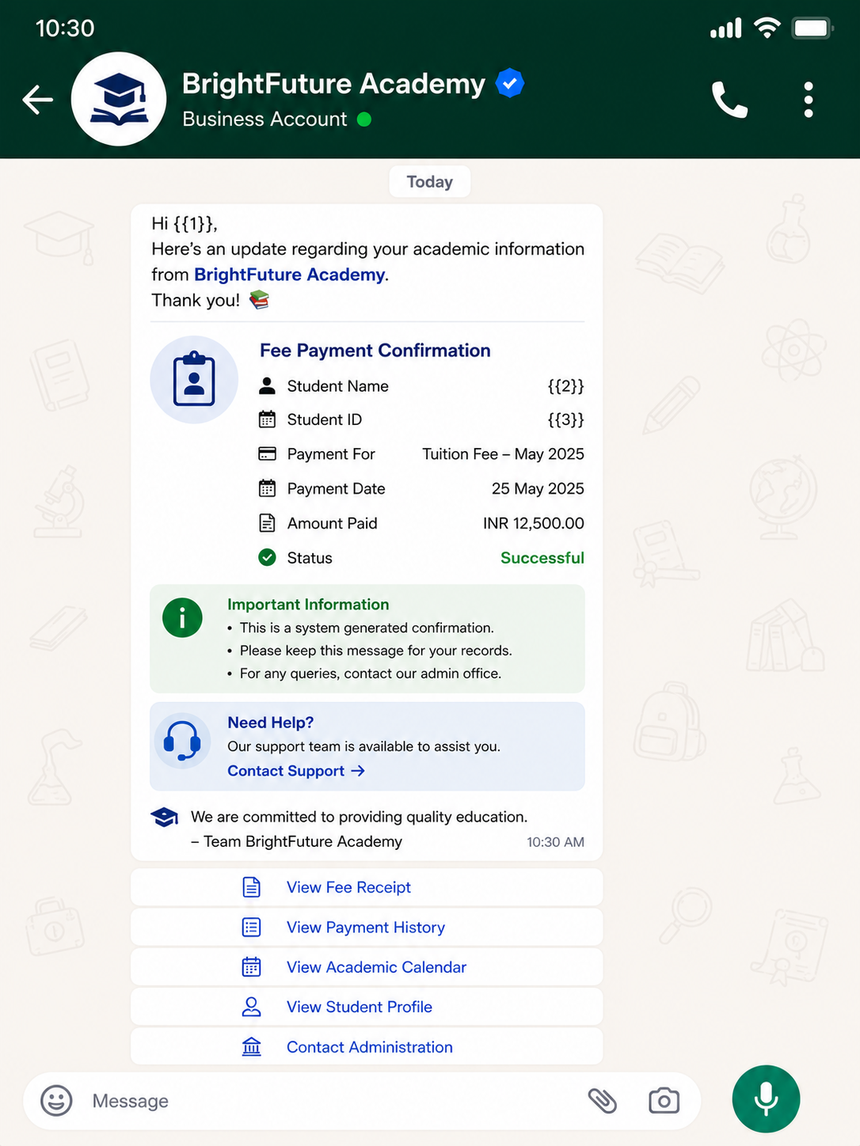The width and height of the screenshot is (860, 1146).
Task: Open BrightFuture Academy profile picture
Action: [x=118, y=99]
